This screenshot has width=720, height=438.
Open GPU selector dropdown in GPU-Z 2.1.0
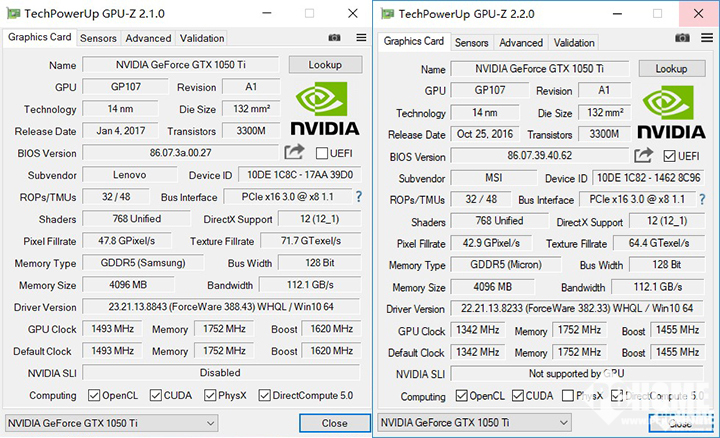tap(112, 423)
